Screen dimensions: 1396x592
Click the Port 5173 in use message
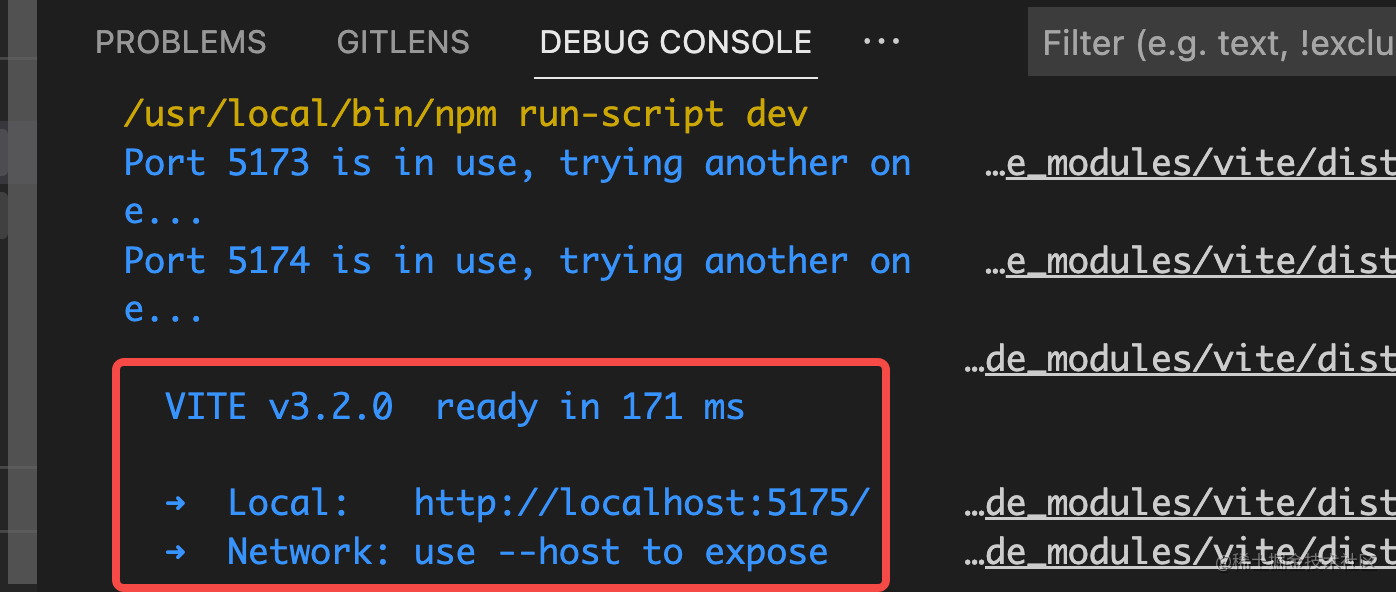pos(517,163)
